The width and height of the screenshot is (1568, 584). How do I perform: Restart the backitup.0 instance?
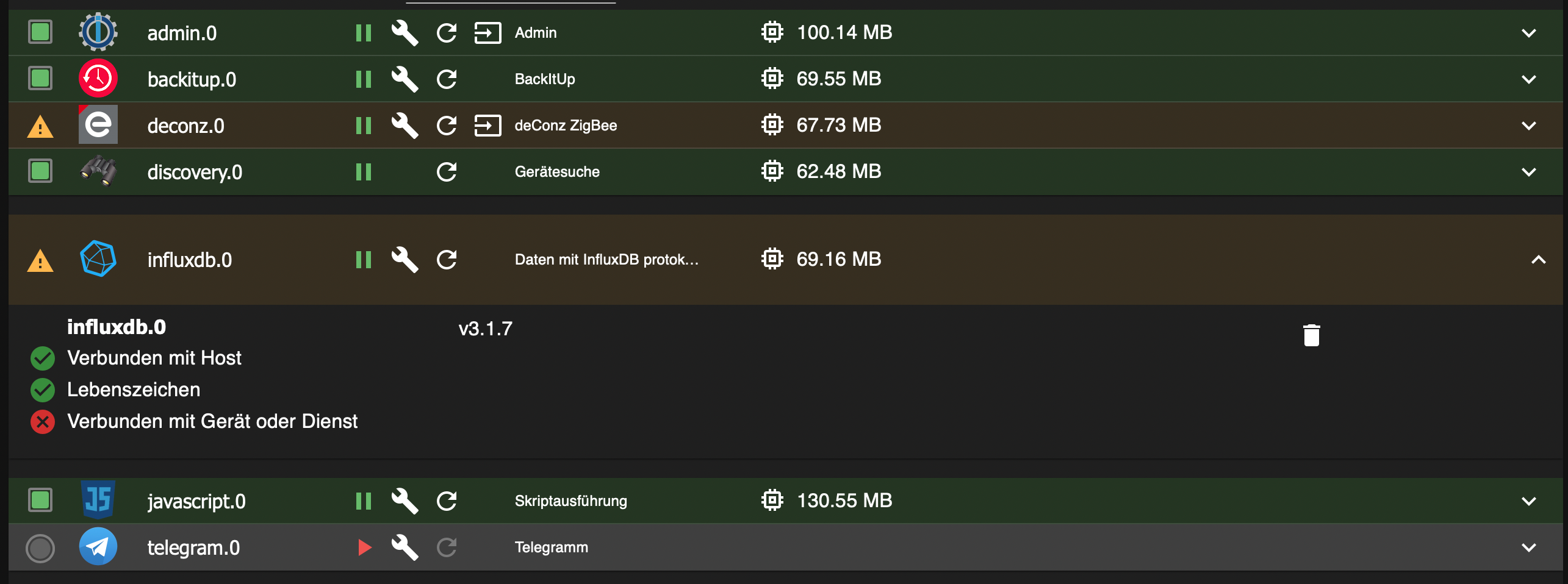447,79
